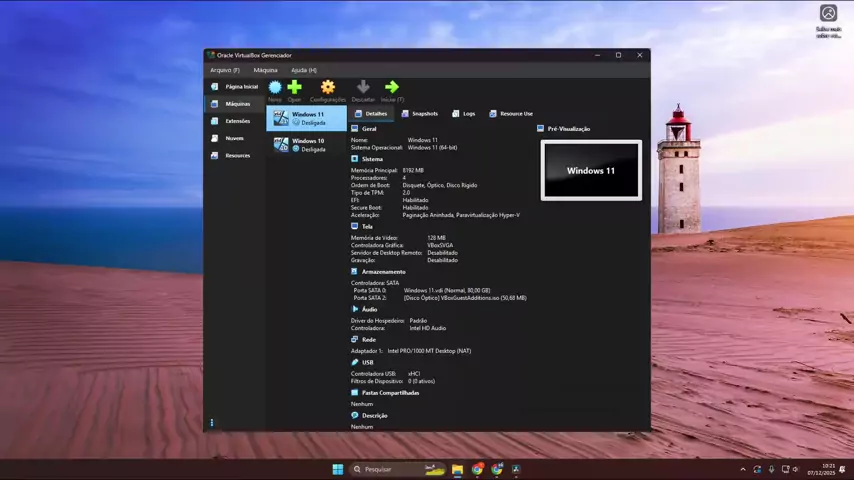Select the Máquinas sidebar item
854x480 pixels.
click(x=236, y=104)
